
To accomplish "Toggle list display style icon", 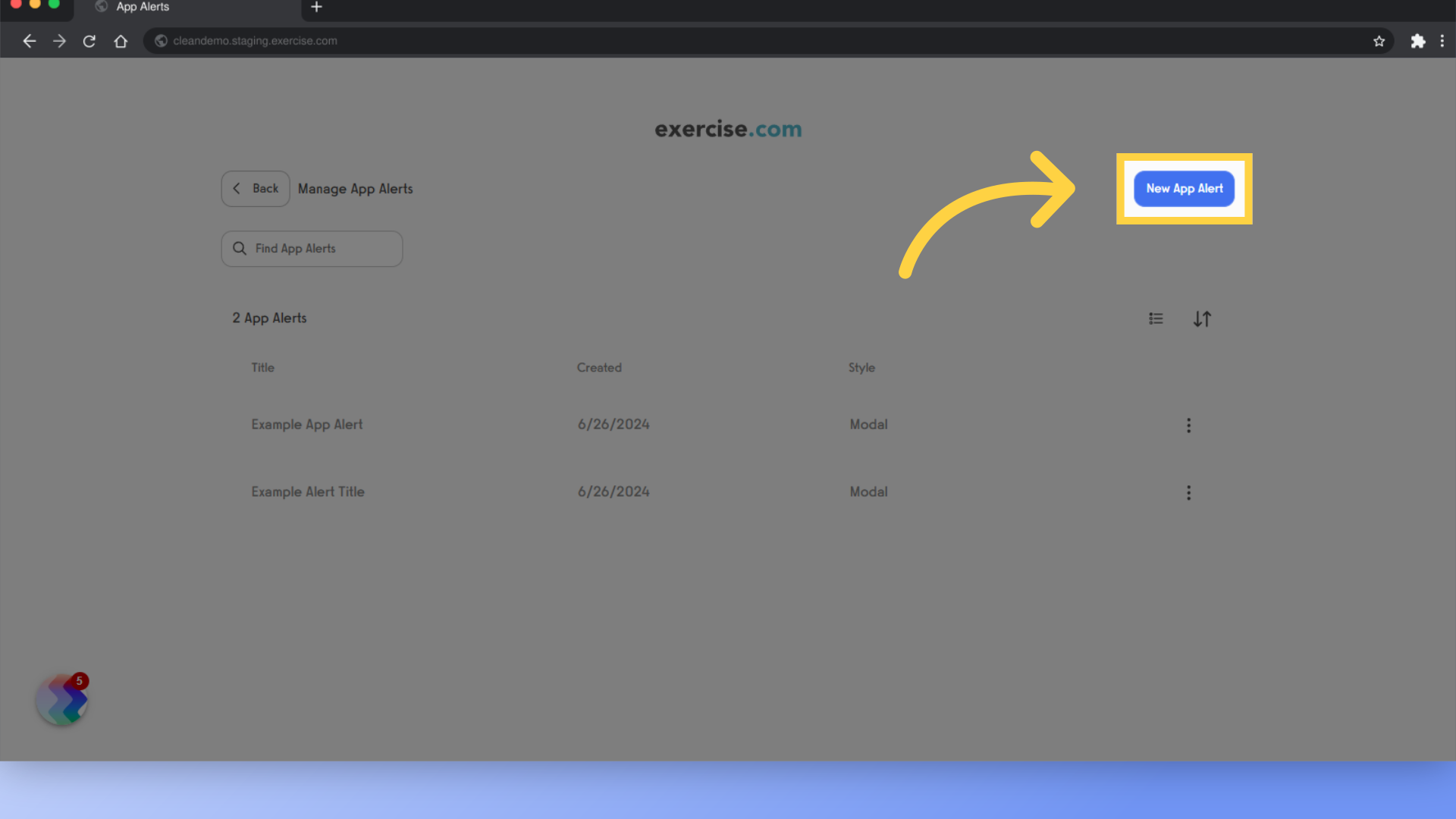I will (1156, 318).
